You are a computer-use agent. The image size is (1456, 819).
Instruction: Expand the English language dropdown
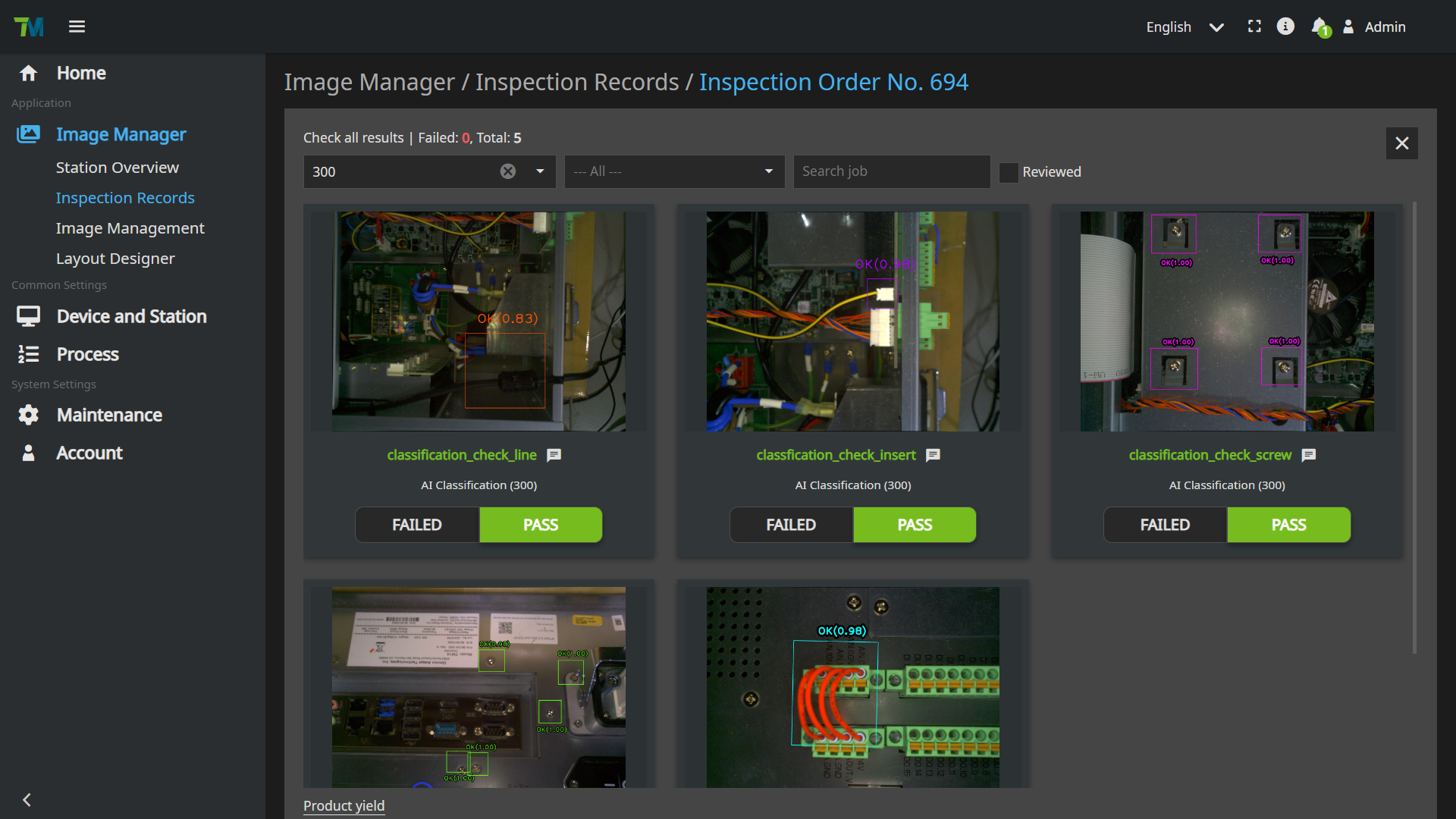click(x=1216, y=27)
